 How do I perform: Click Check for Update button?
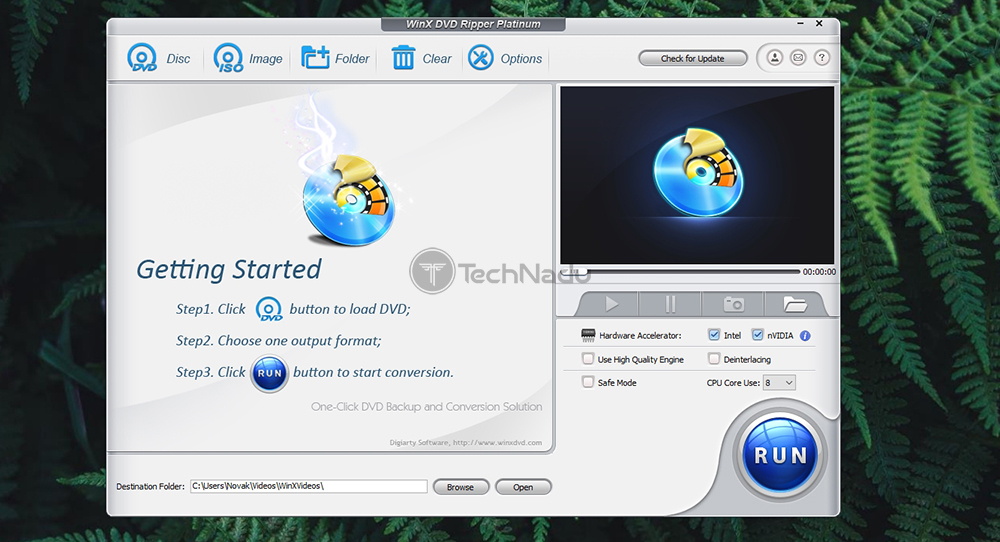(693, 58)
